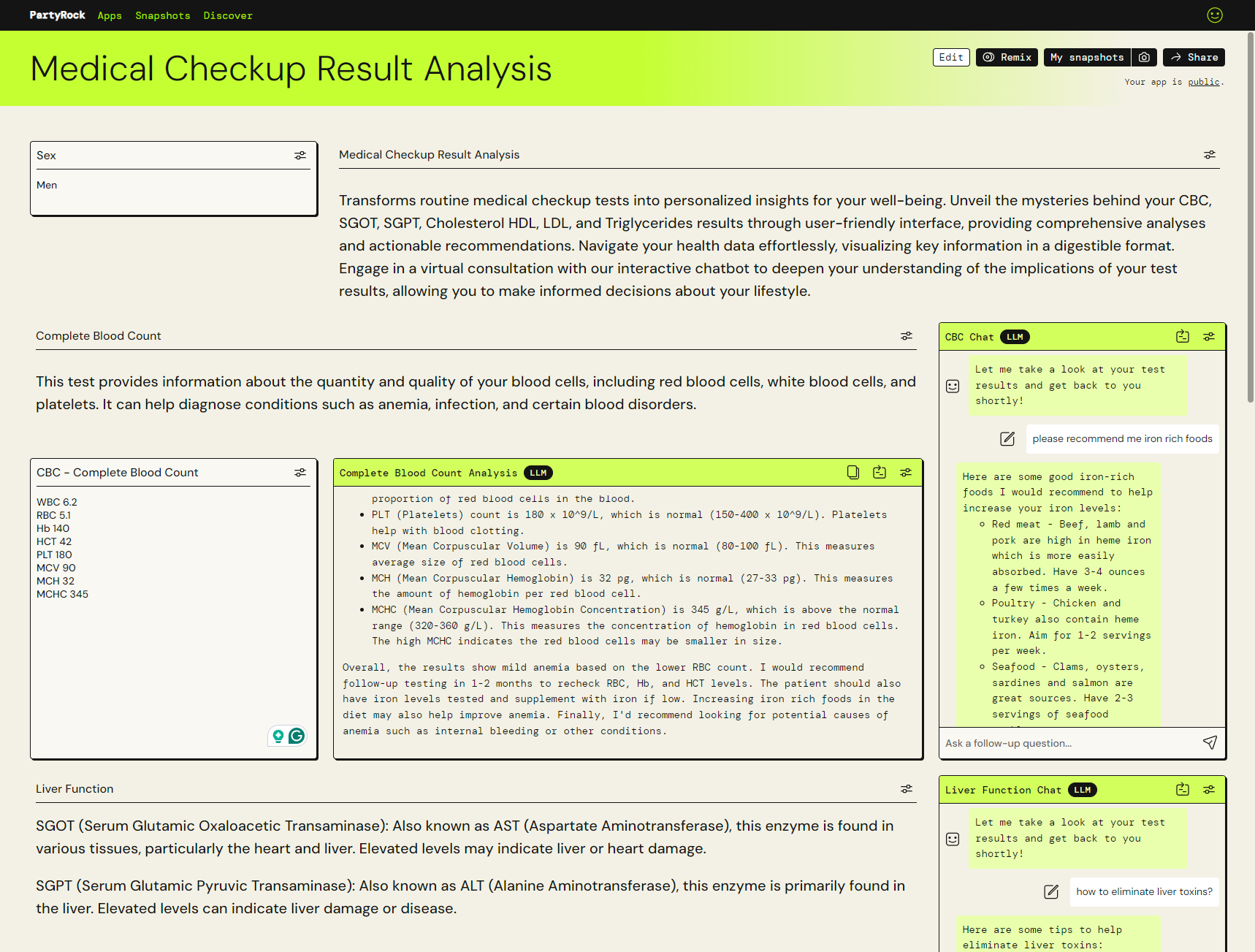Edit the iron rich foods prompt message

pos(1007,439)
